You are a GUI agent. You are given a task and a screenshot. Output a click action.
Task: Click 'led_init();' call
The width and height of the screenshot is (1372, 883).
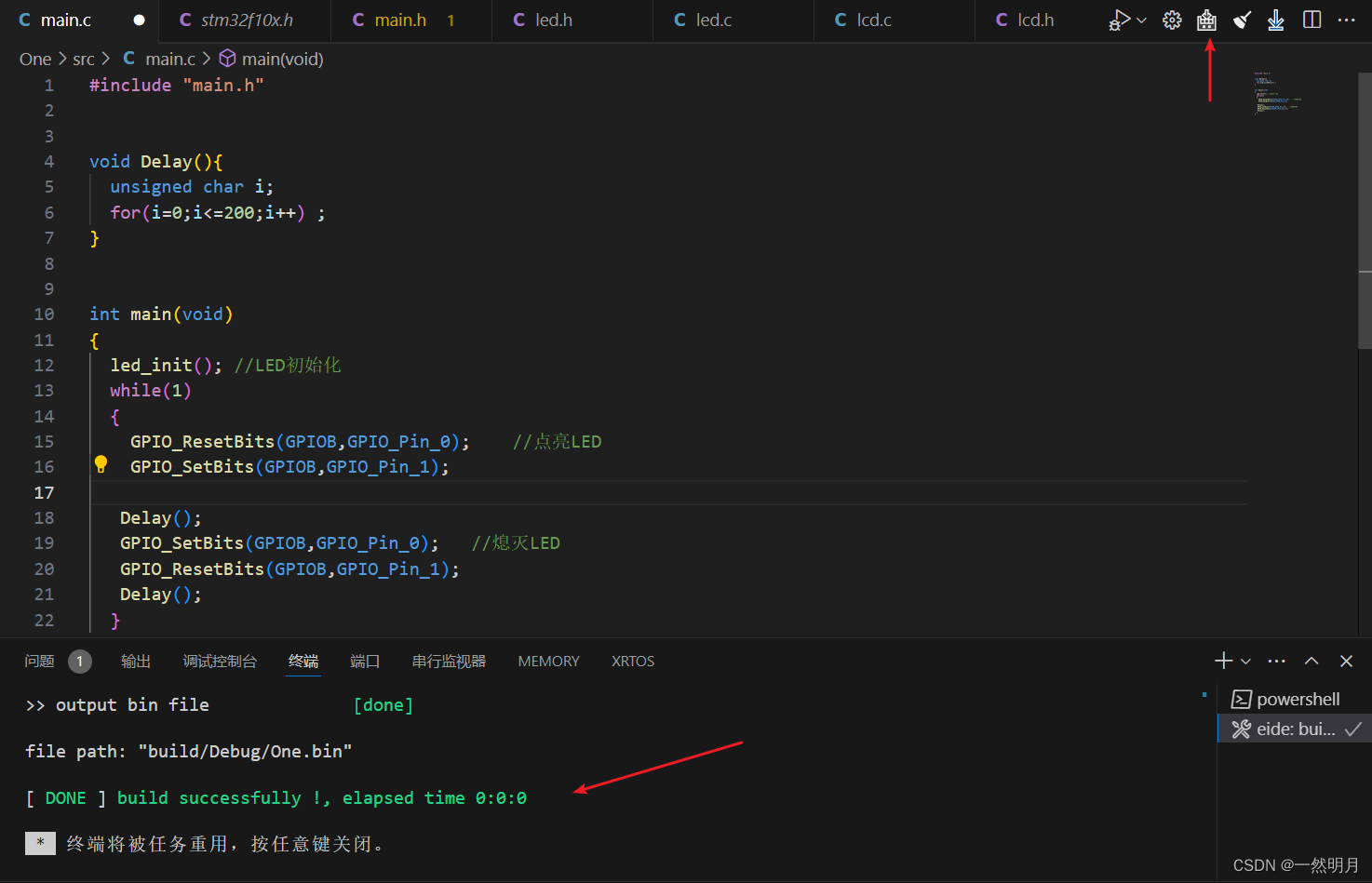click(x=166, y=366)
